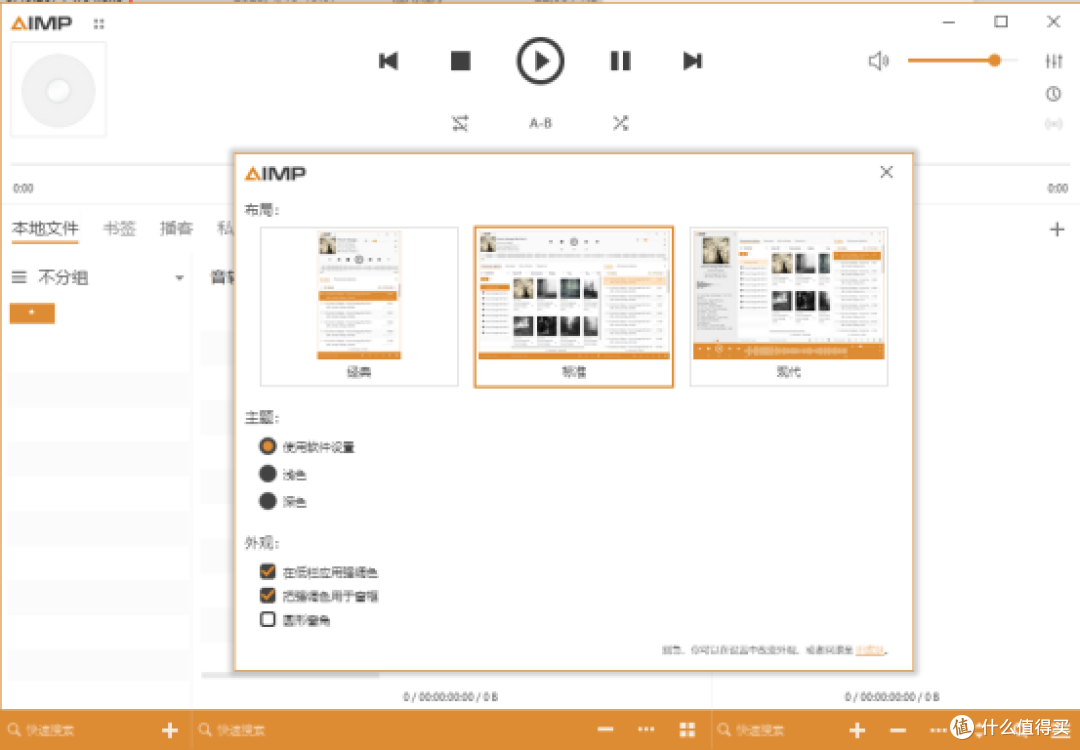Expand the 不分组 grouping dropdown

(x=179, y=278)
